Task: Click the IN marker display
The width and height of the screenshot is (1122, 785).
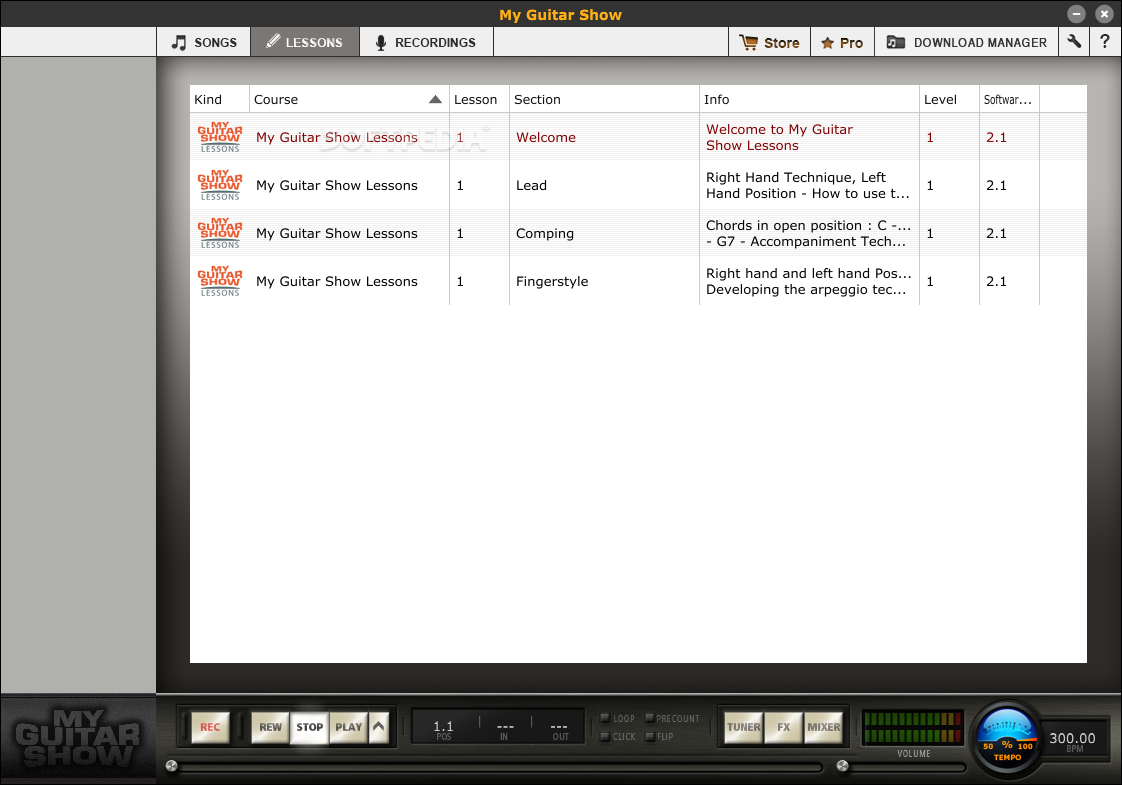Action: coord(504,729)
